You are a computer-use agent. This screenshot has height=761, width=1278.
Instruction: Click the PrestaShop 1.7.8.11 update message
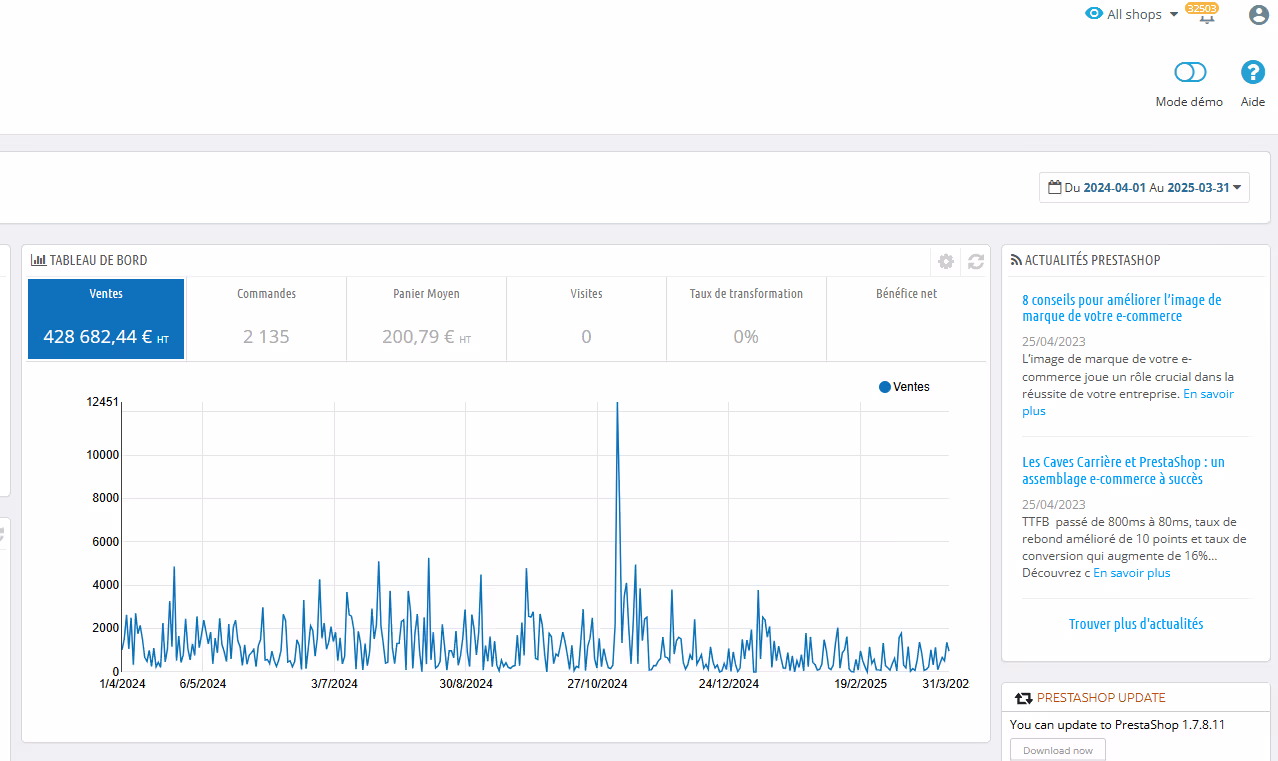tap(1117, 725)
